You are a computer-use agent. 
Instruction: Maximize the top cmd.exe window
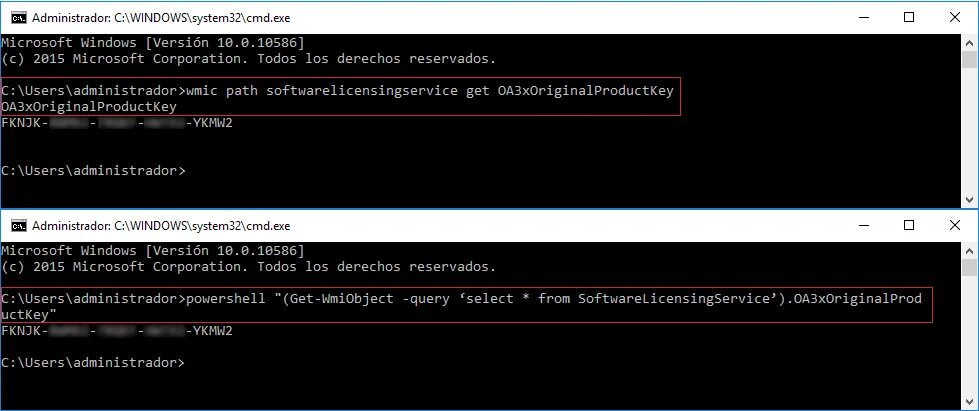pyautogui.click(x=909, y=18)
